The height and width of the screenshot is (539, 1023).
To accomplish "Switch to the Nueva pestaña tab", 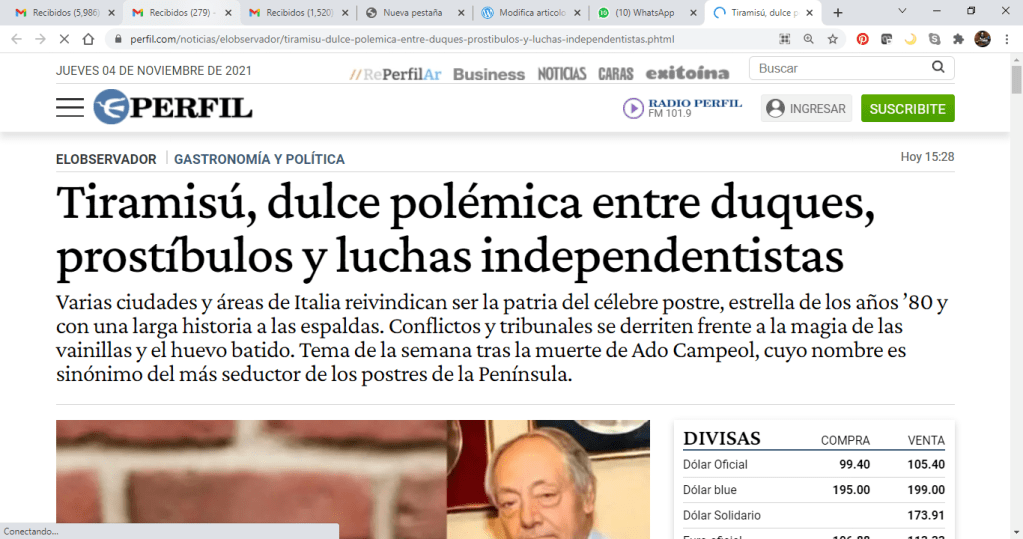I will [x=412, y=13].
